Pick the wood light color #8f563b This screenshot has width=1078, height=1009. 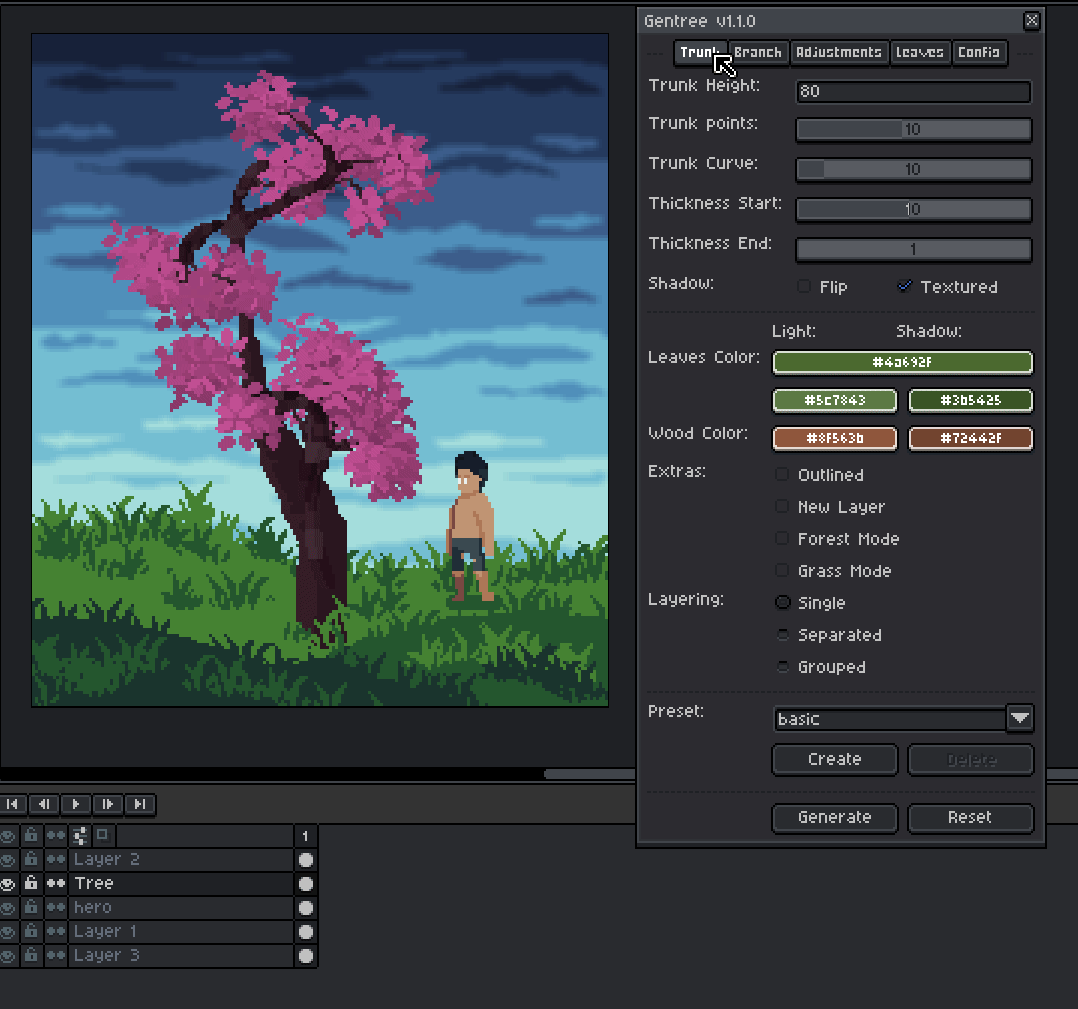[x=834, y=438]
